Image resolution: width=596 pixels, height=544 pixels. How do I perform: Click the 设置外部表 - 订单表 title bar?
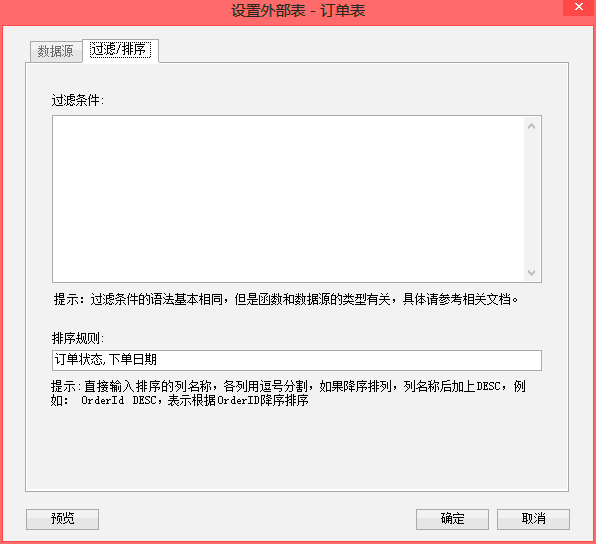tap(298, 11)
